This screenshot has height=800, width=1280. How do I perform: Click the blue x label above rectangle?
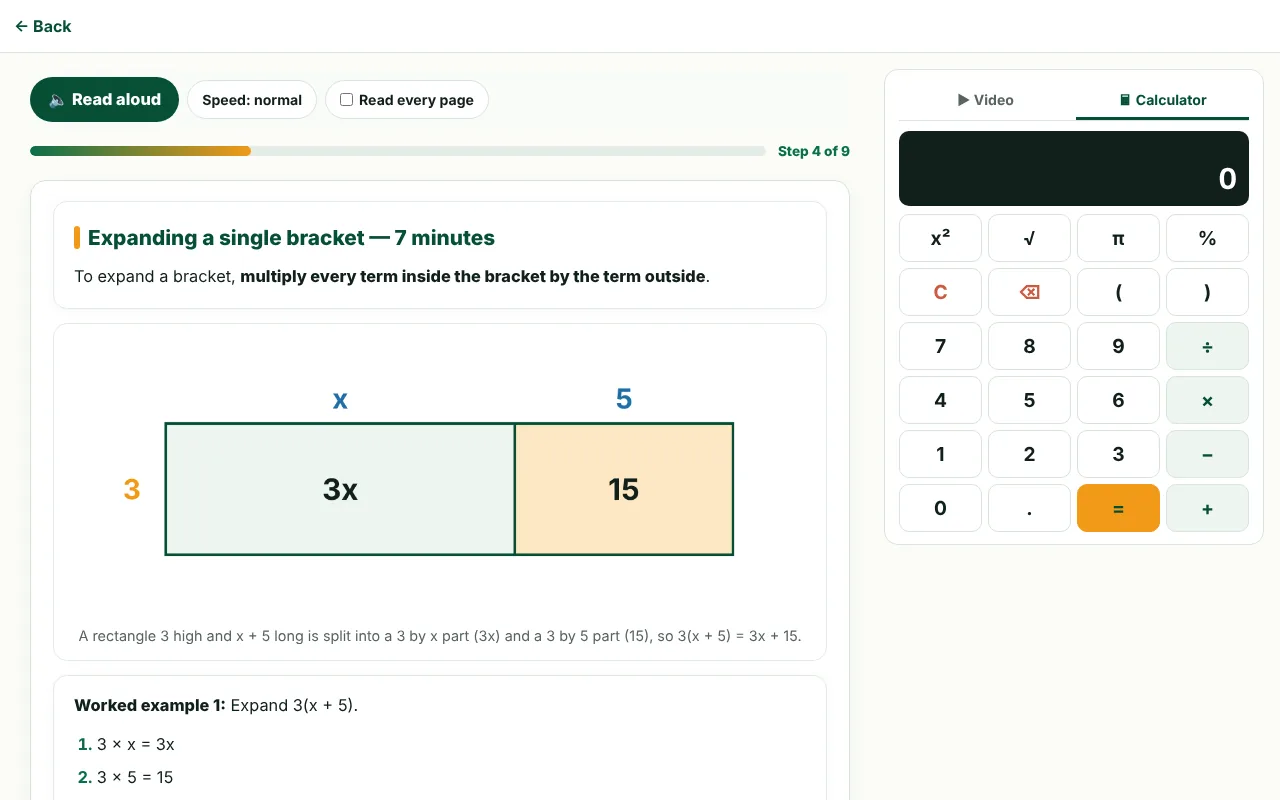coord(340,400)
